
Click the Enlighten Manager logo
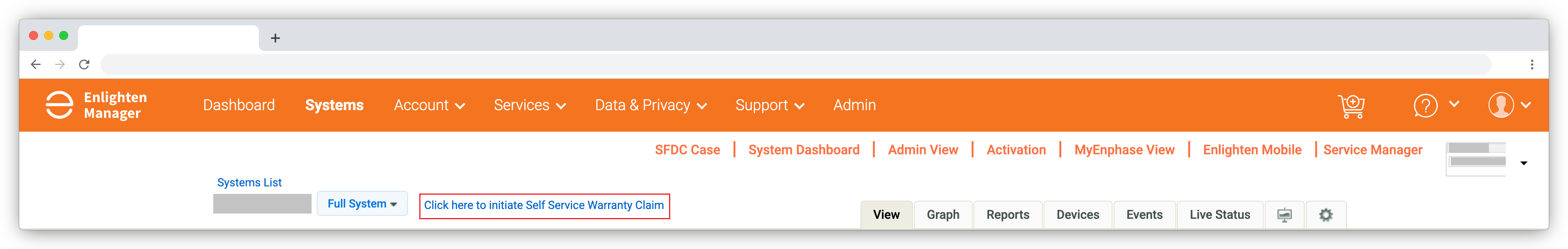coord(97,105)
